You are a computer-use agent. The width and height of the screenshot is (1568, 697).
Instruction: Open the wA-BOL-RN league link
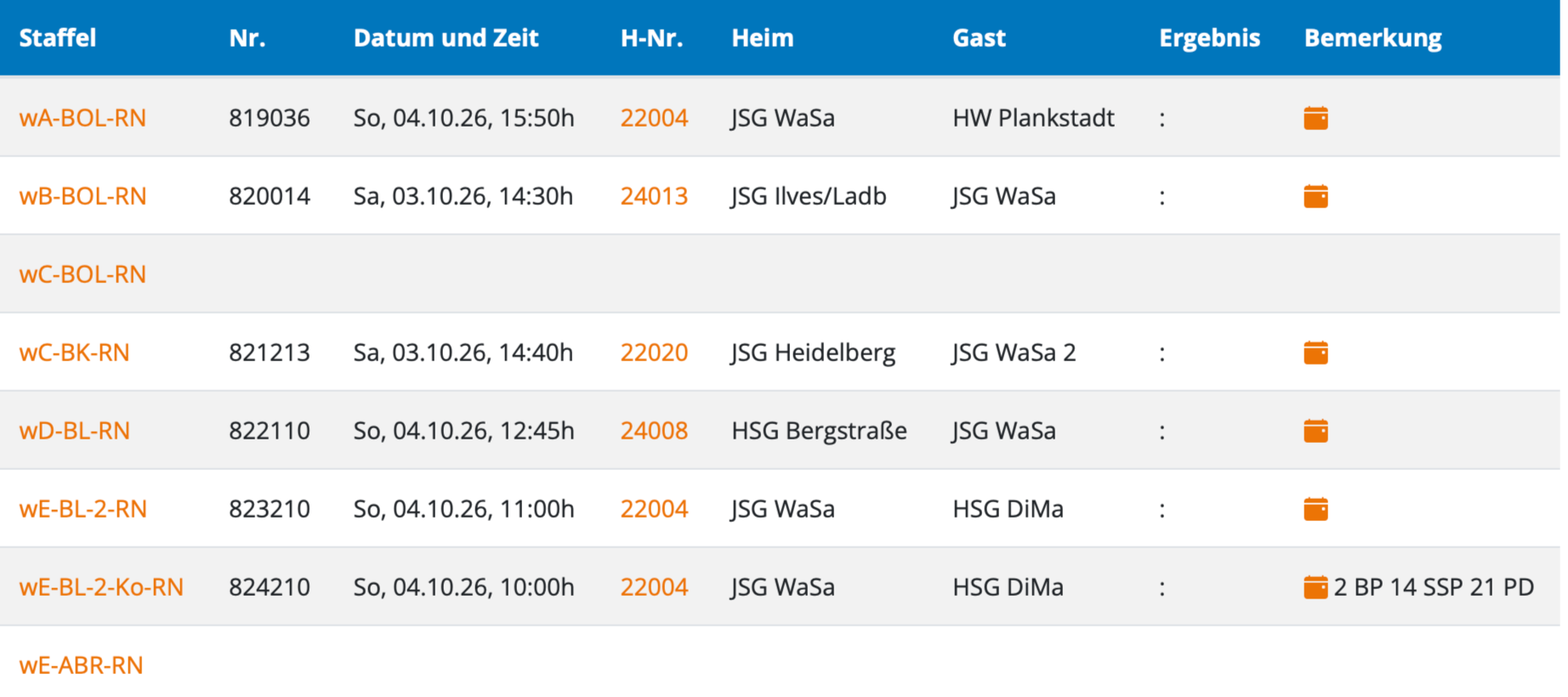point(82,118)
